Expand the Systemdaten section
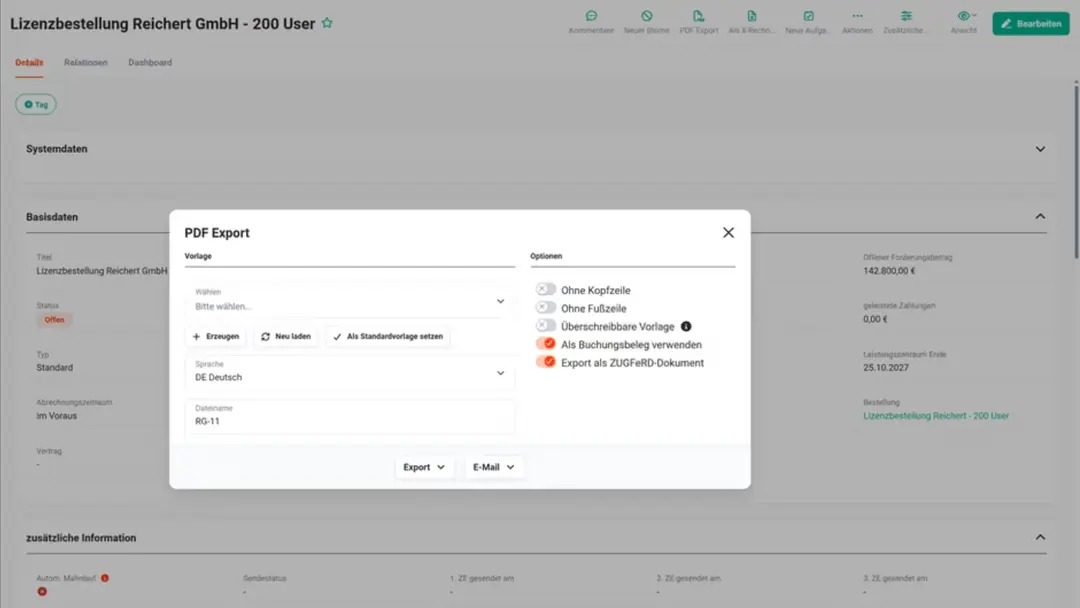This screenshot has height=608, width=1080. 1040,149
